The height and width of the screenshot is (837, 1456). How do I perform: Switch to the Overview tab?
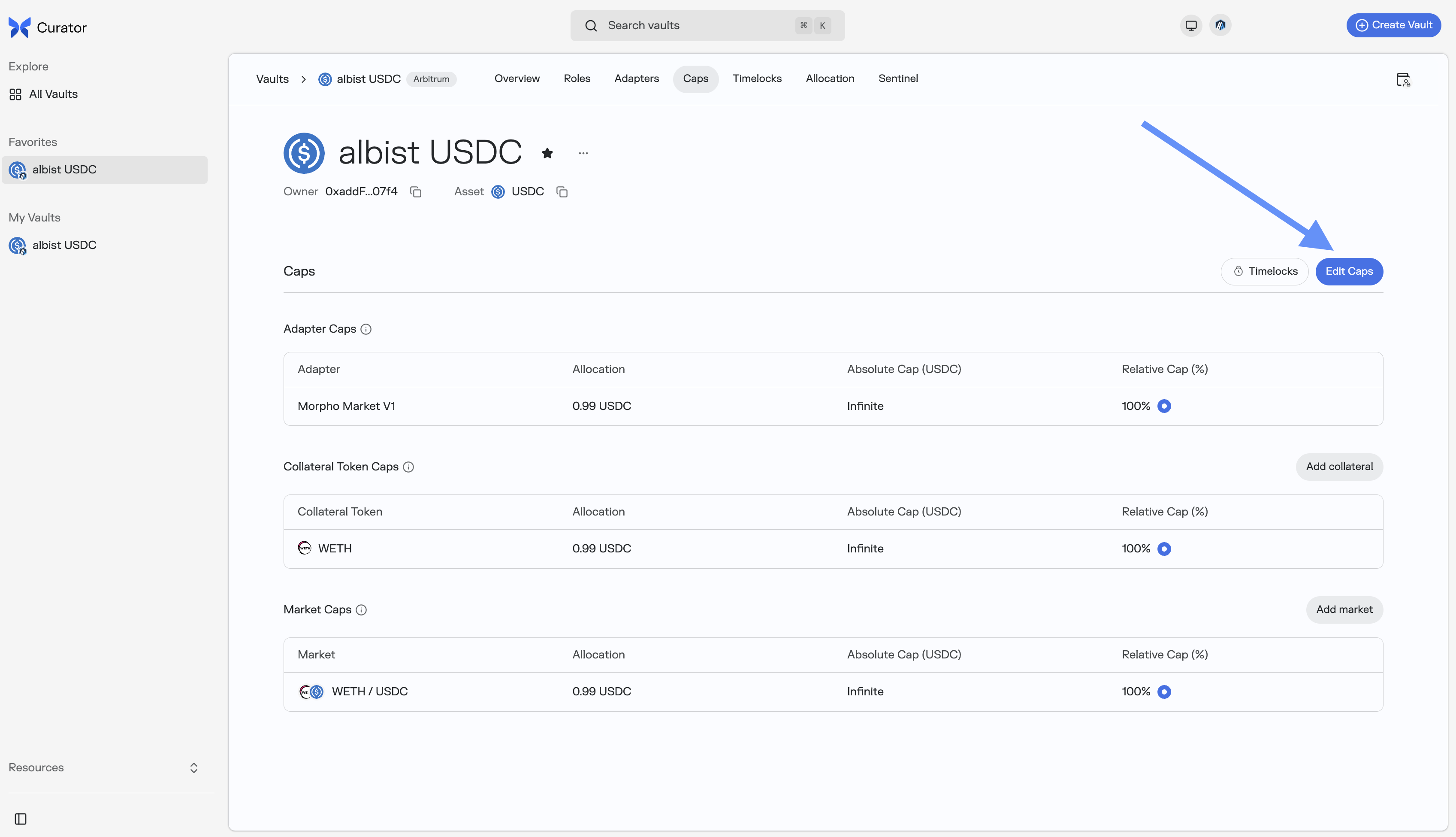(517, 79)
